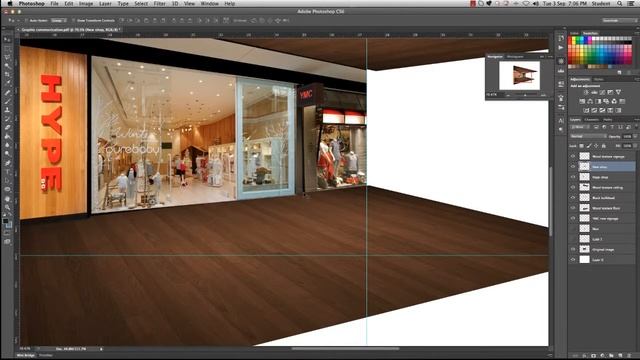The width and height of the screenshot is (640, 360).
Task: Open the Auto-Select Group dropdown
Action: tap(58, 20)
